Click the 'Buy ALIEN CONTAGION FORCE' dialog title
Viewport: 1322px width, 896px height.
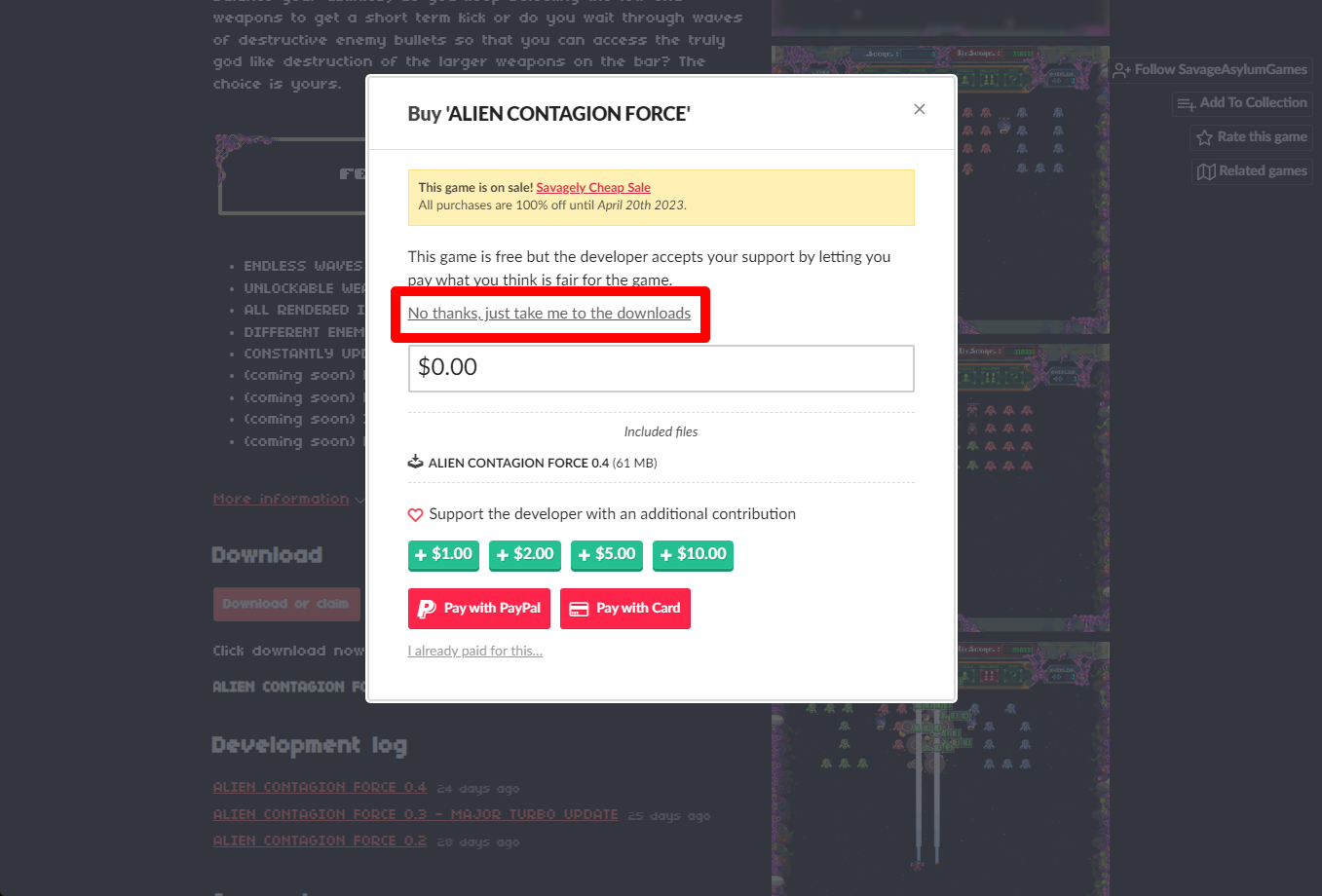tap(548, 114)
